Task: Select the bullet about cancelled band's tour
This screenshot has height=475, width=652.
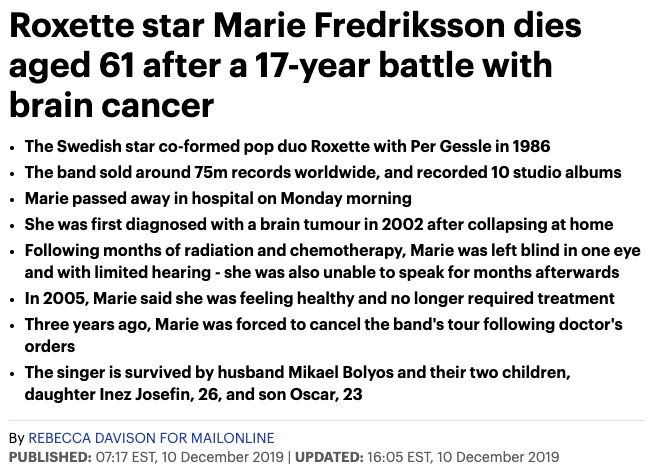Action: tap(324, 335)
